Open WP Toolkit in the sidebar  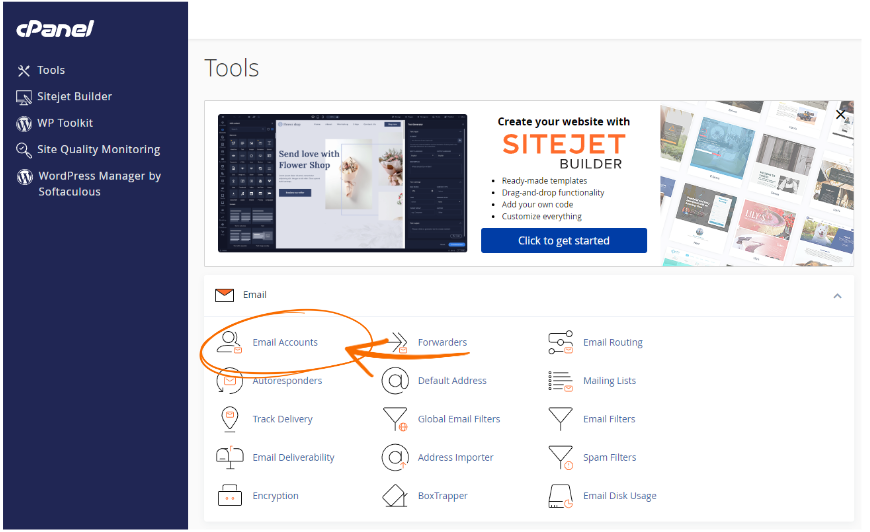click(x=65, y=123)
